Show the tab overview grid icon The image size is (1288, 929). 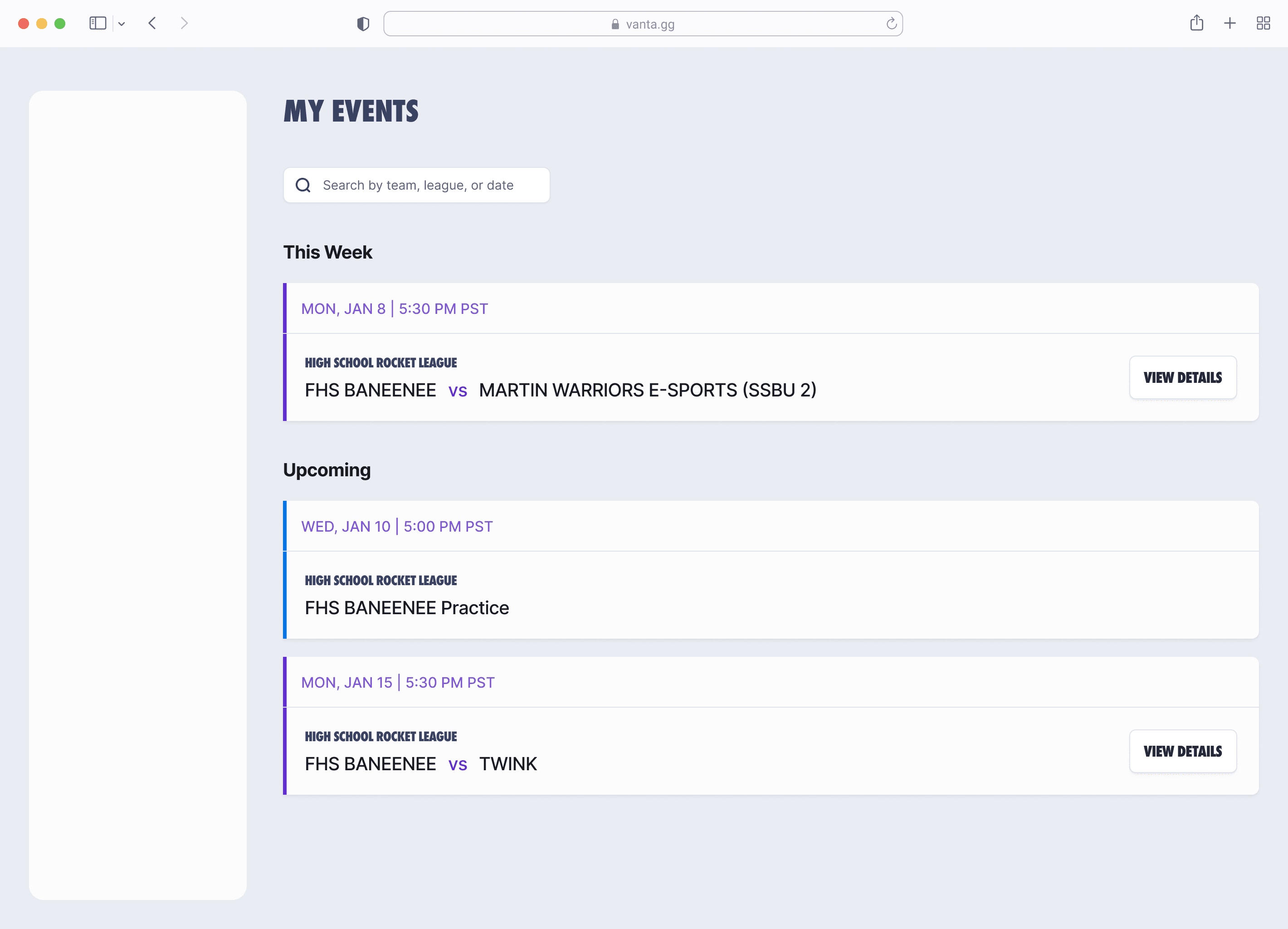pos(1263,23)
